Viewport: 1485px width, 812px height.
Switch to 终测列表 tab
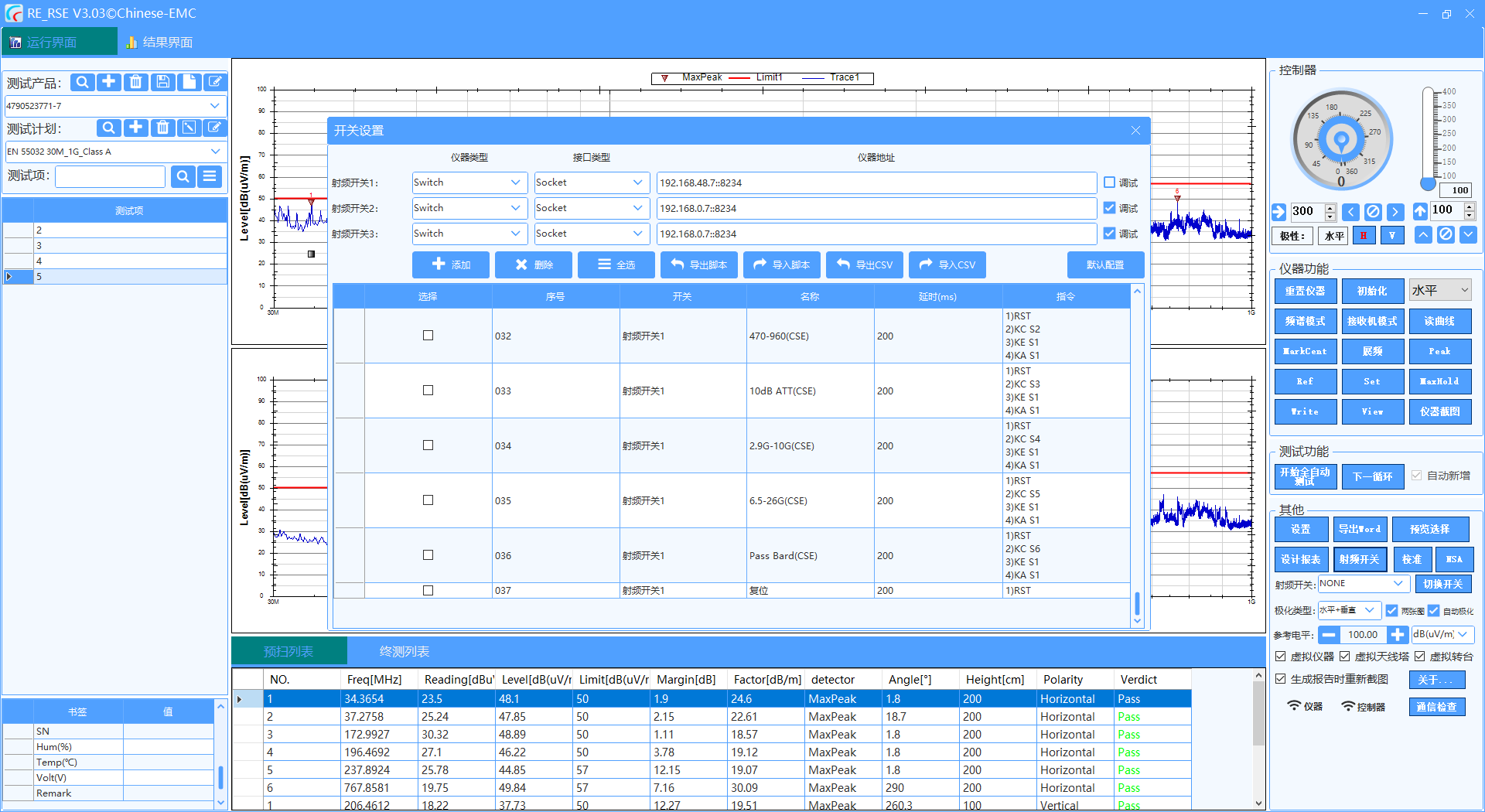coord(405,652)
